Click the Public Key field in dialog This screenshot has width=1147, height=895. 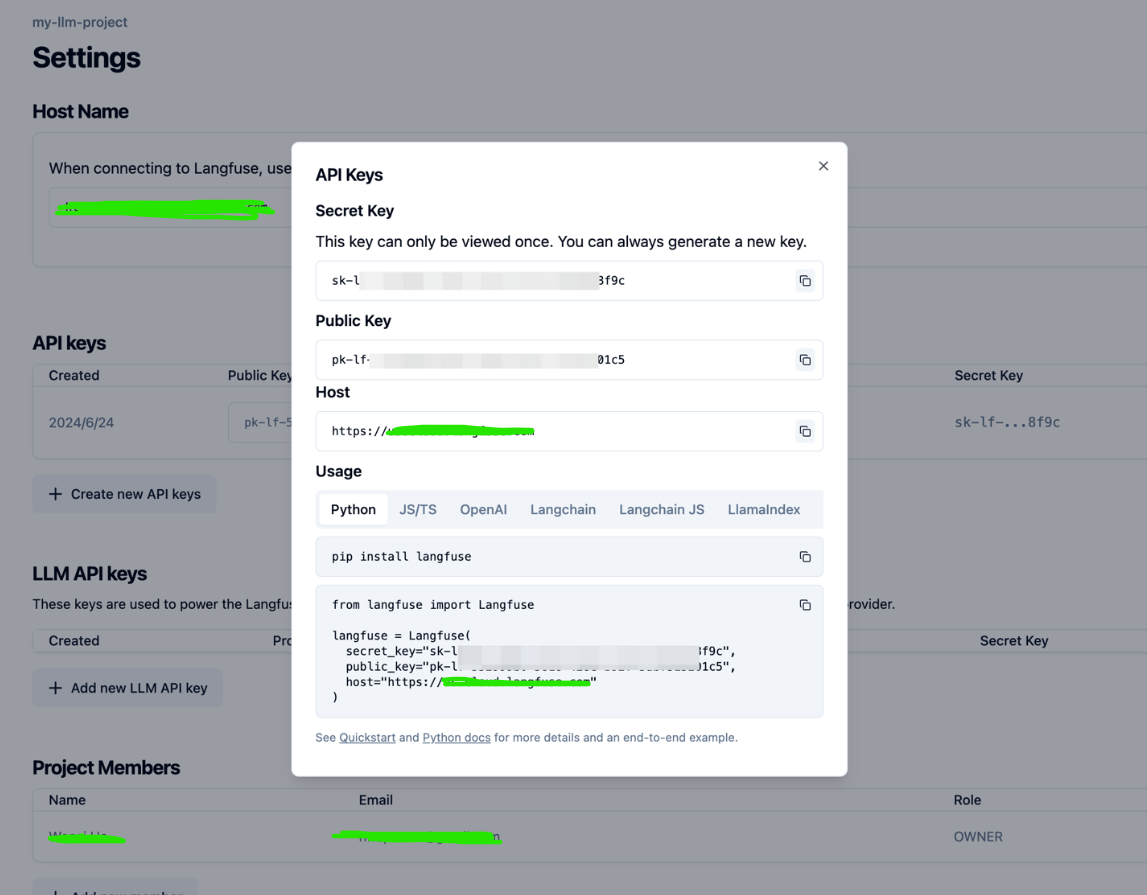click(569, 360)
